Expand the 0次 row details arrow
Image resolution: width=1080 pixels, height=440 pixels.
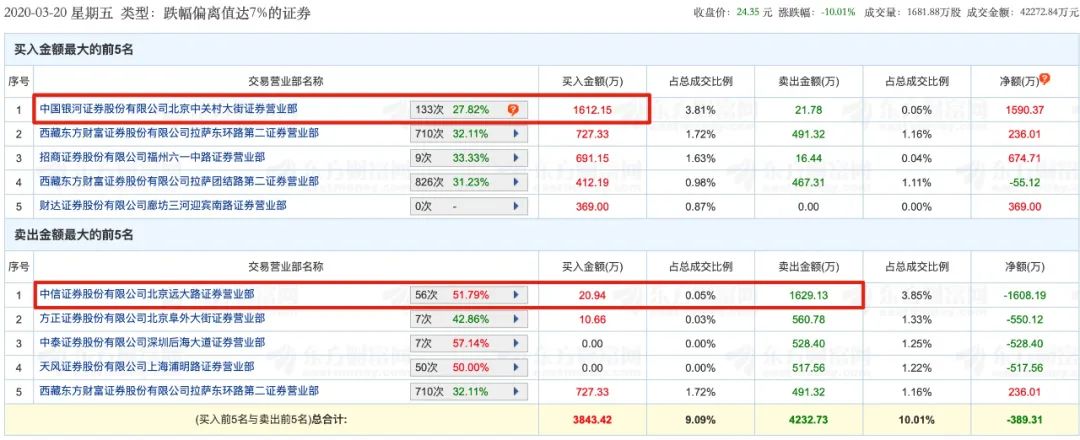(x=516, y=206)
